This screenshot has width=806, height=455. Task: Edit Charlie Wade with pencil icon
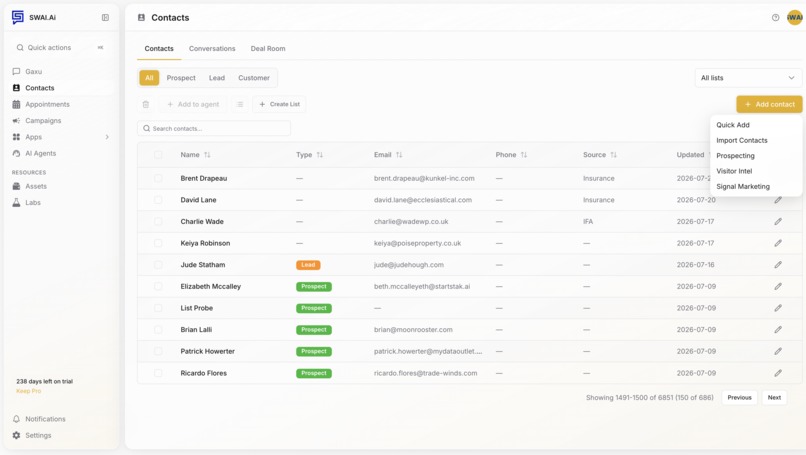(778, 222)
